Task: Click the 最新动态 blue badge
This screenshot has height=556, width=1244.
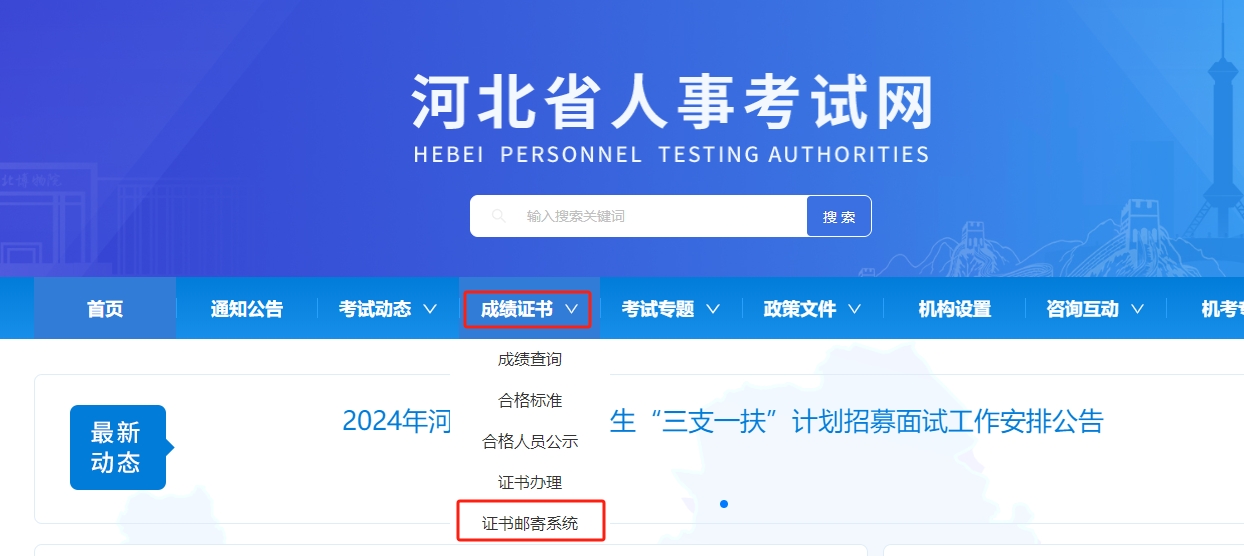Action: coord(117,447)
